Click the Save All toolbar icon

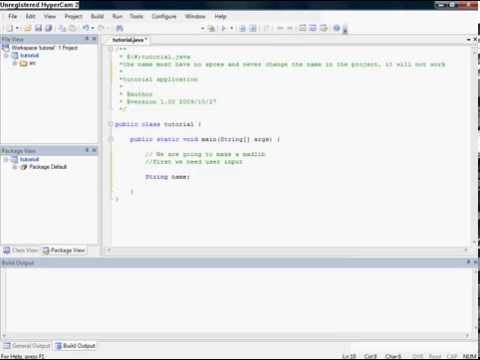[x=49, y=28]
